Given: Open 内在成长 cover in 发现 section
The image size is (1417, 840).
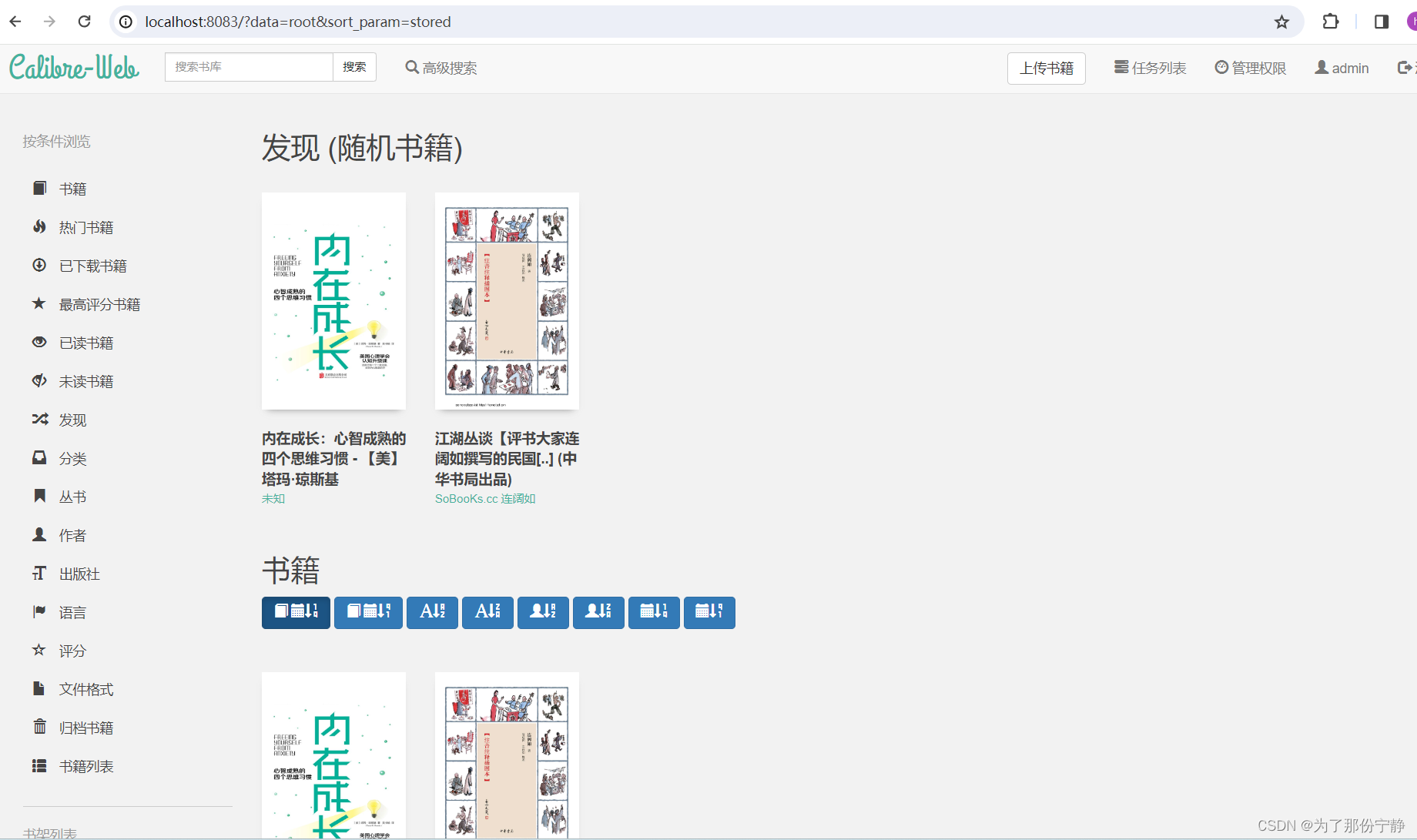Looking at the screenshot, I should point(333,301).
